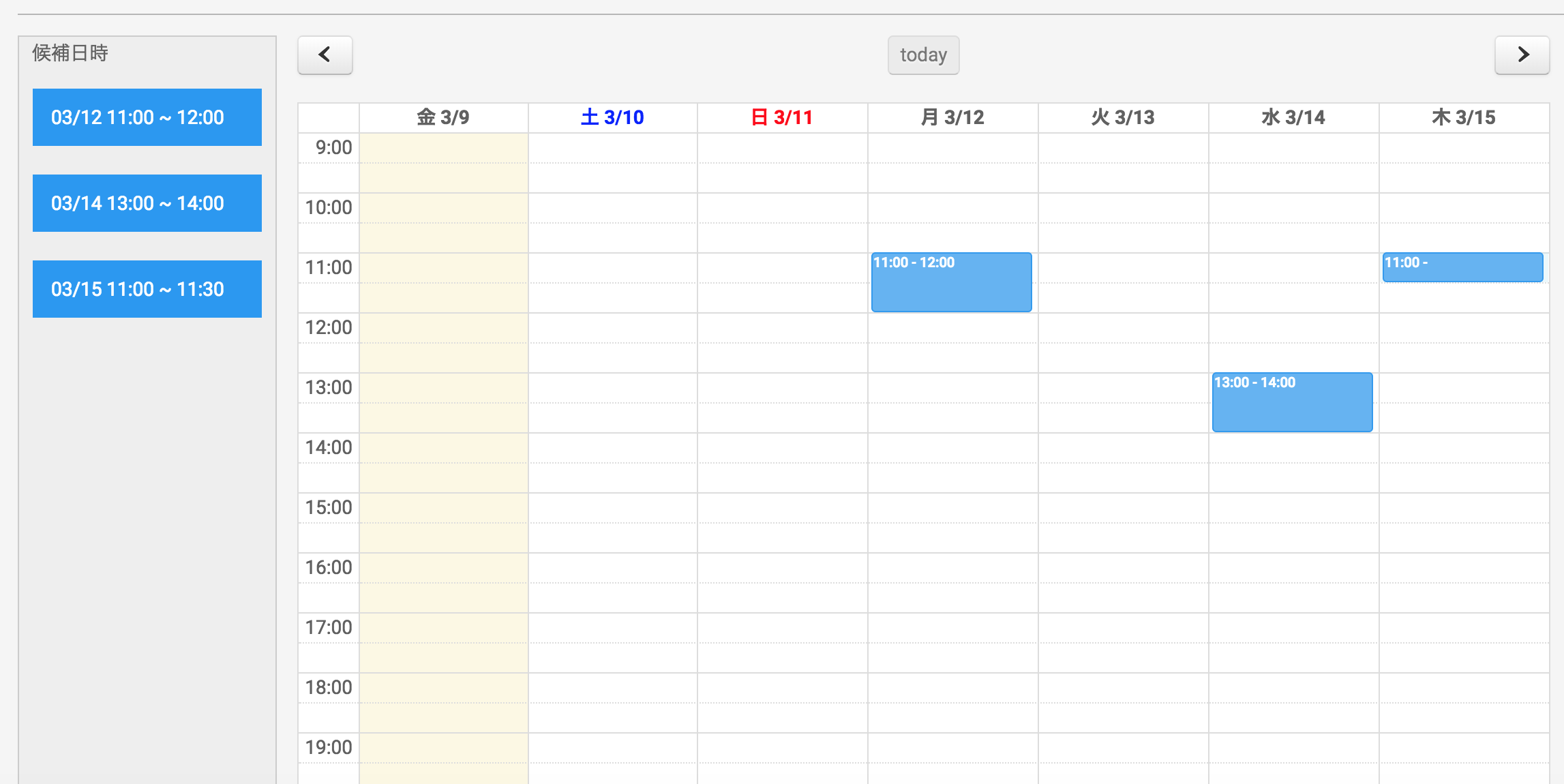The height and width of the screenshot is (784, 1564).
Task: Click the 月 3/12 column header
Action: pos(952,117)
